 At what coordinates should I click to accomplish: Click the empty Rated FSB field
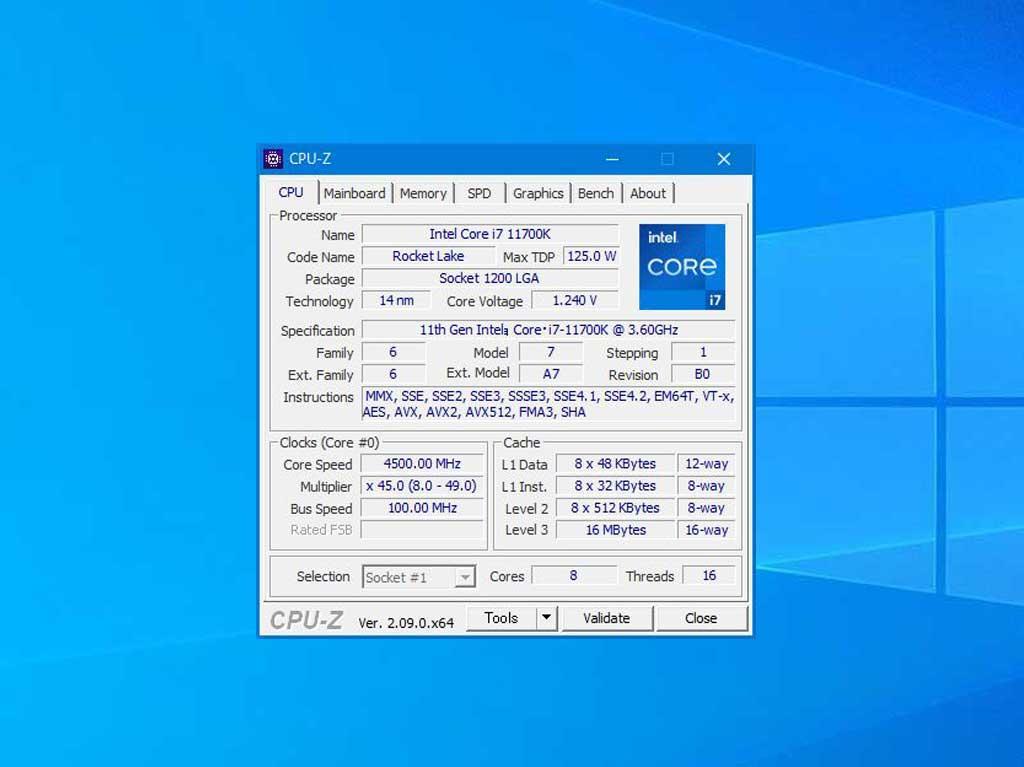(x=422, y=530)
